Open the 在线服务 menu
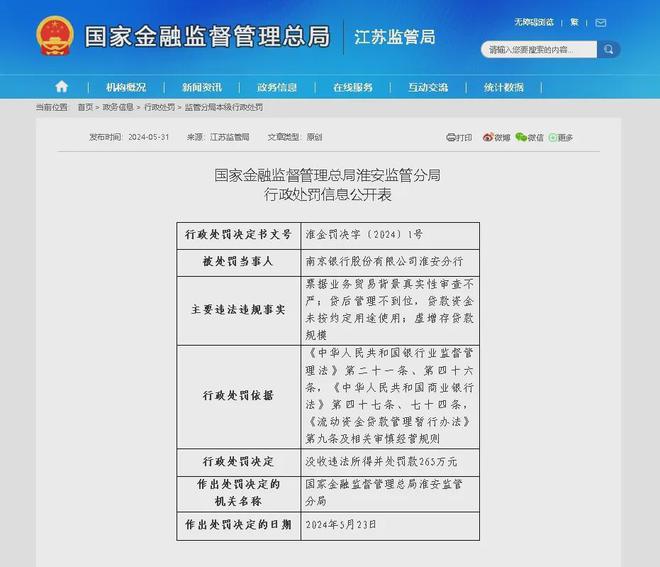This screenshot has height=567, width=660. tap(353, 87)
